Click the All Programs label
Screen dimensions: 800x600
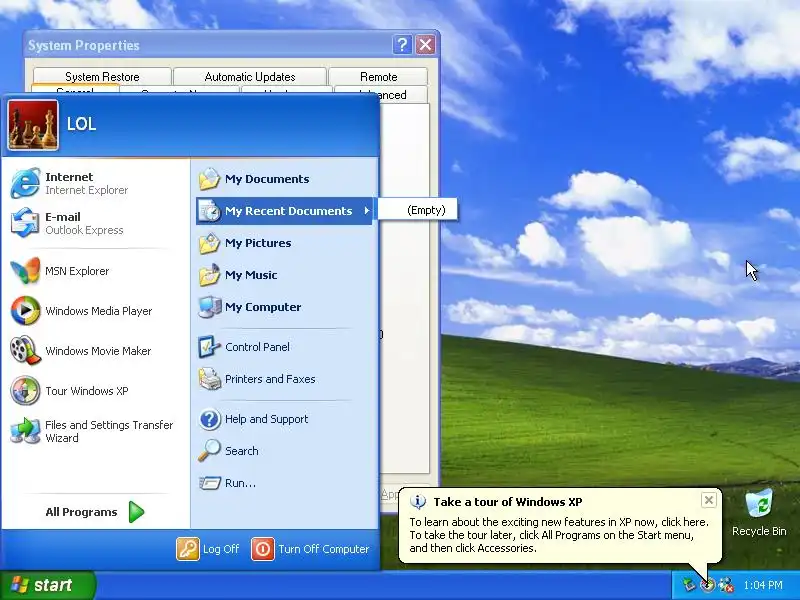pyautogui.click(x=81, y=512)
